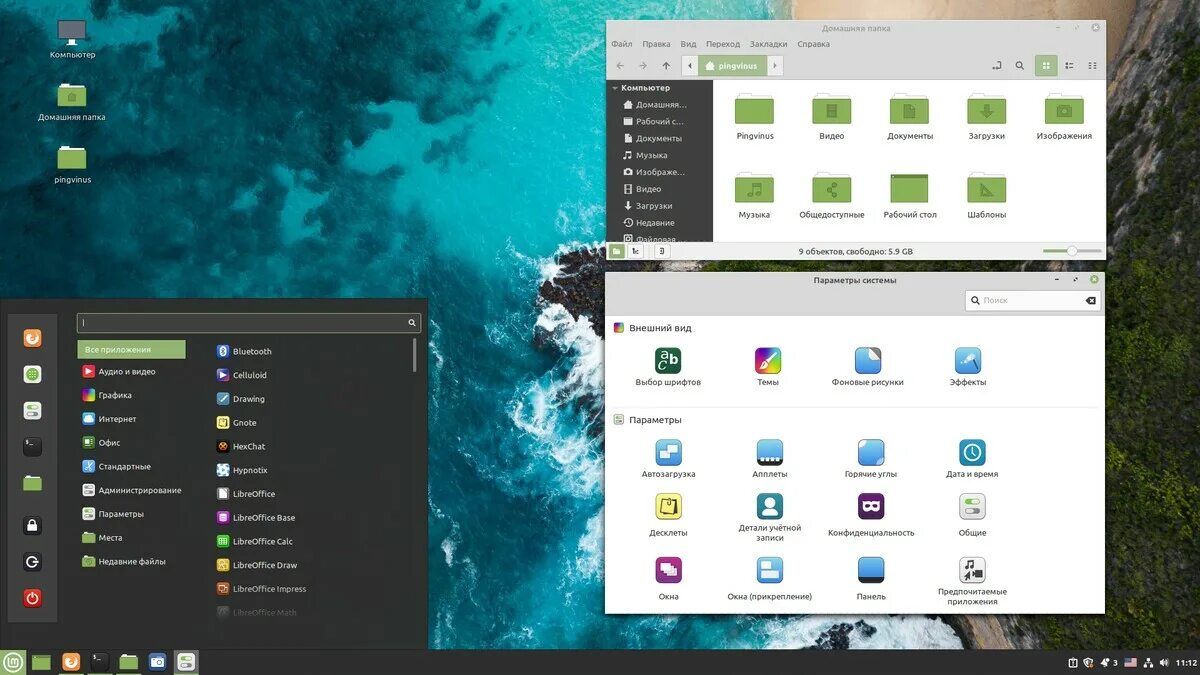Open the Музыка folder in file manager
This screenshot has width=1200, height=675.
[x=754, y=196]
